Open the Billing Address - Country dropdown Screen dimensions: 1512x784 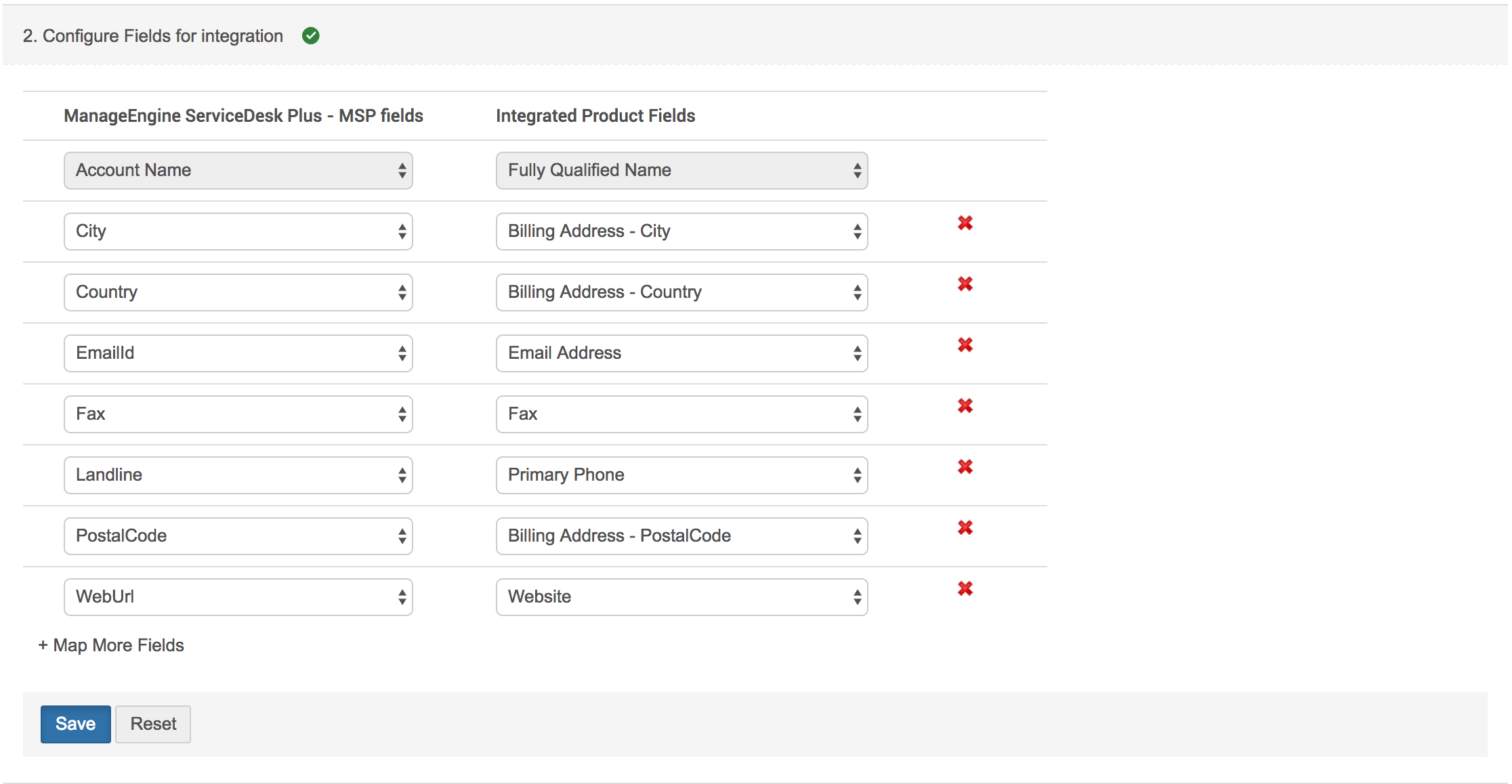(681, 292)
